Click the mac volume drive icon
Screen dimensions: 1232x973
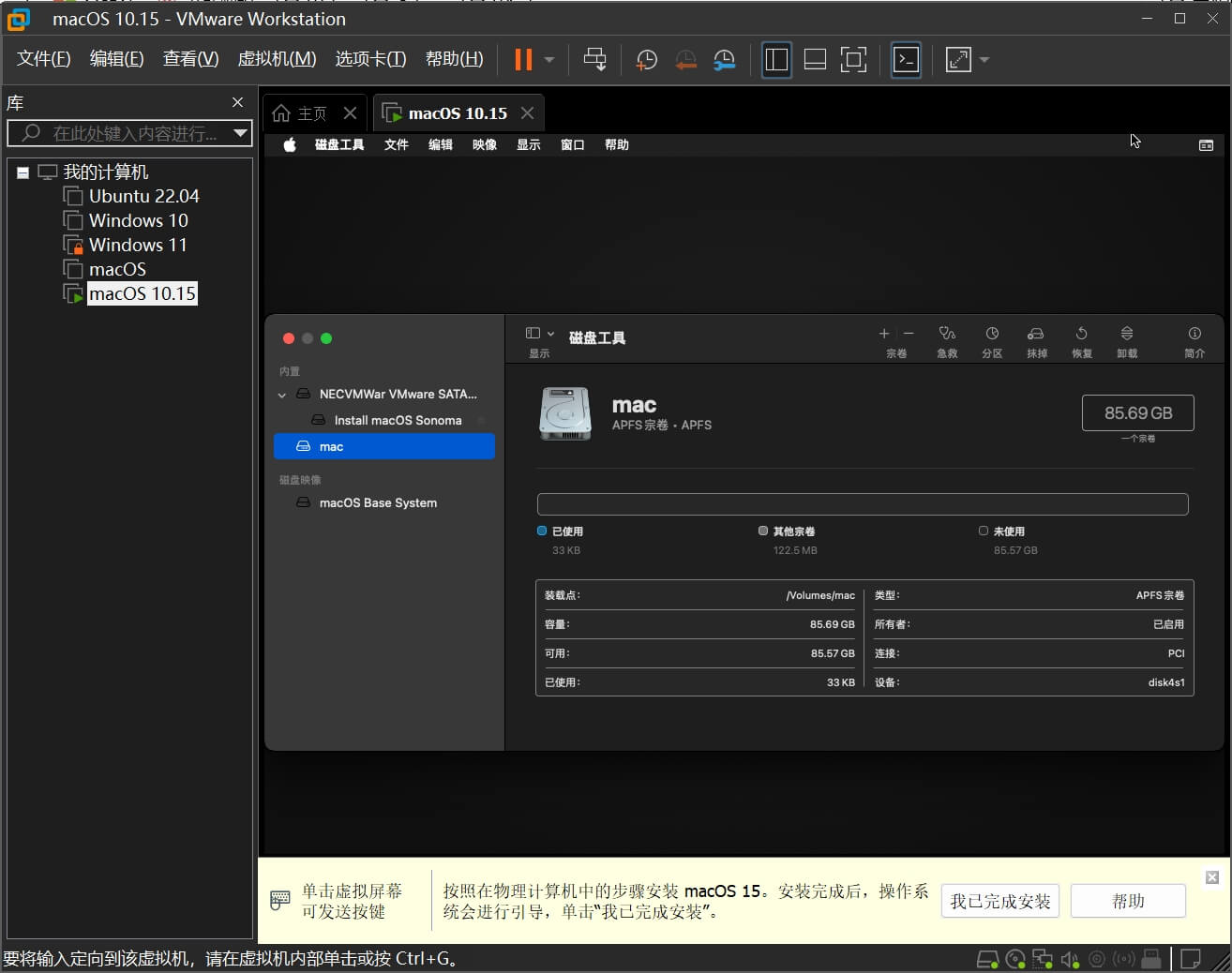click(565, 413)
